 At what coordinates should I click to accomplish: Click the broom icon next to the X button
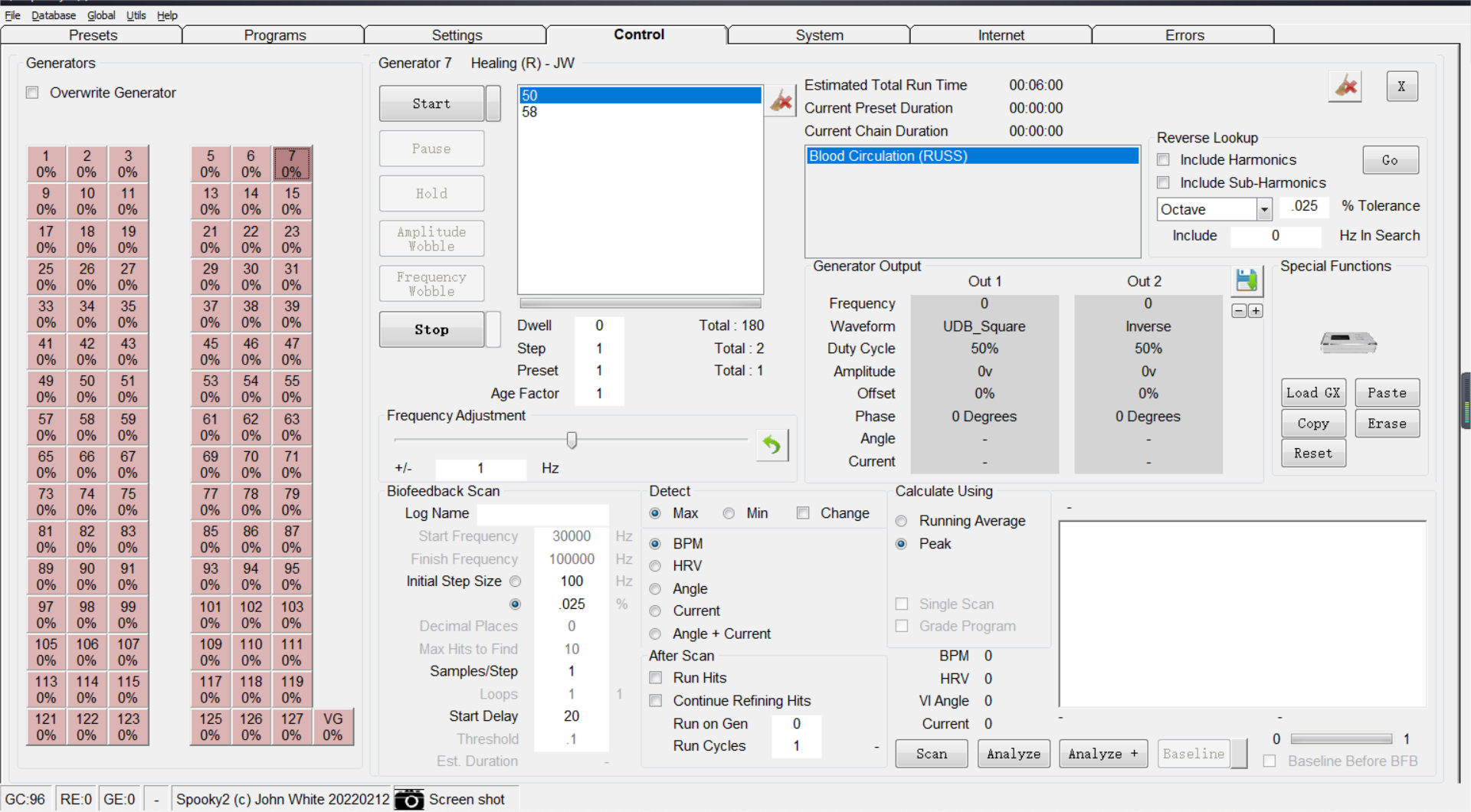[x=1345, y=87]
